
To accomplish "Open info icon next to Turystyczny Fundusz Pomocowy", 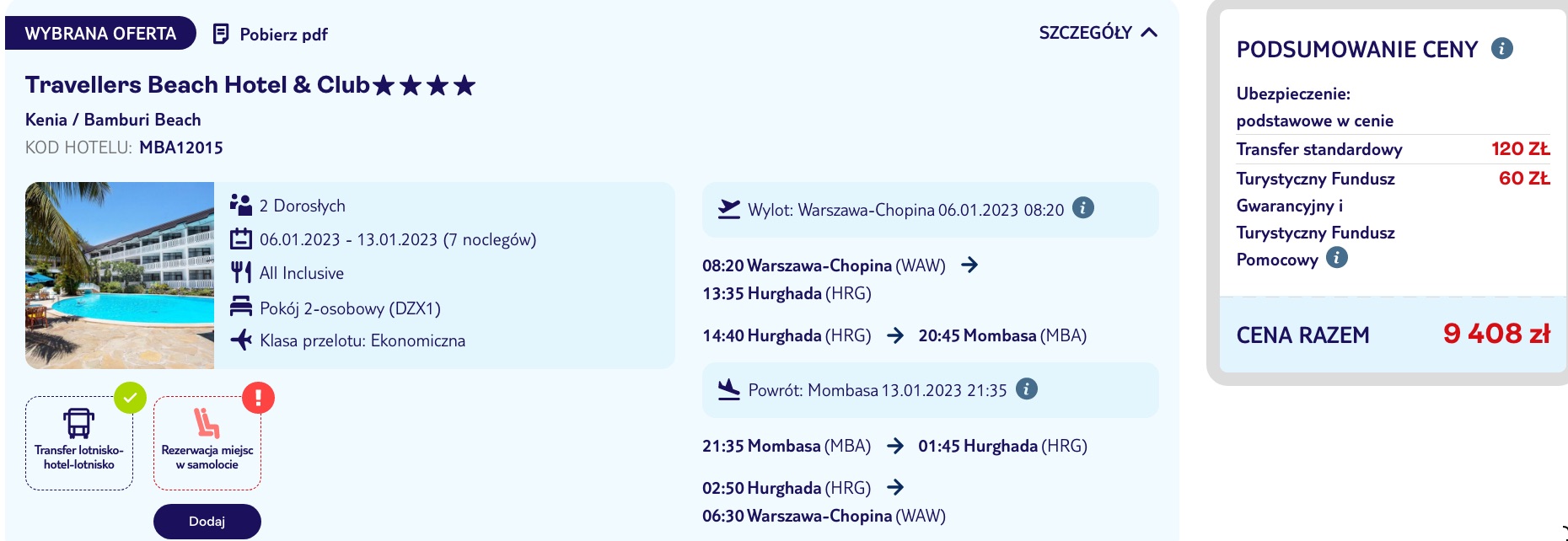I will (x=1336, y=257).
